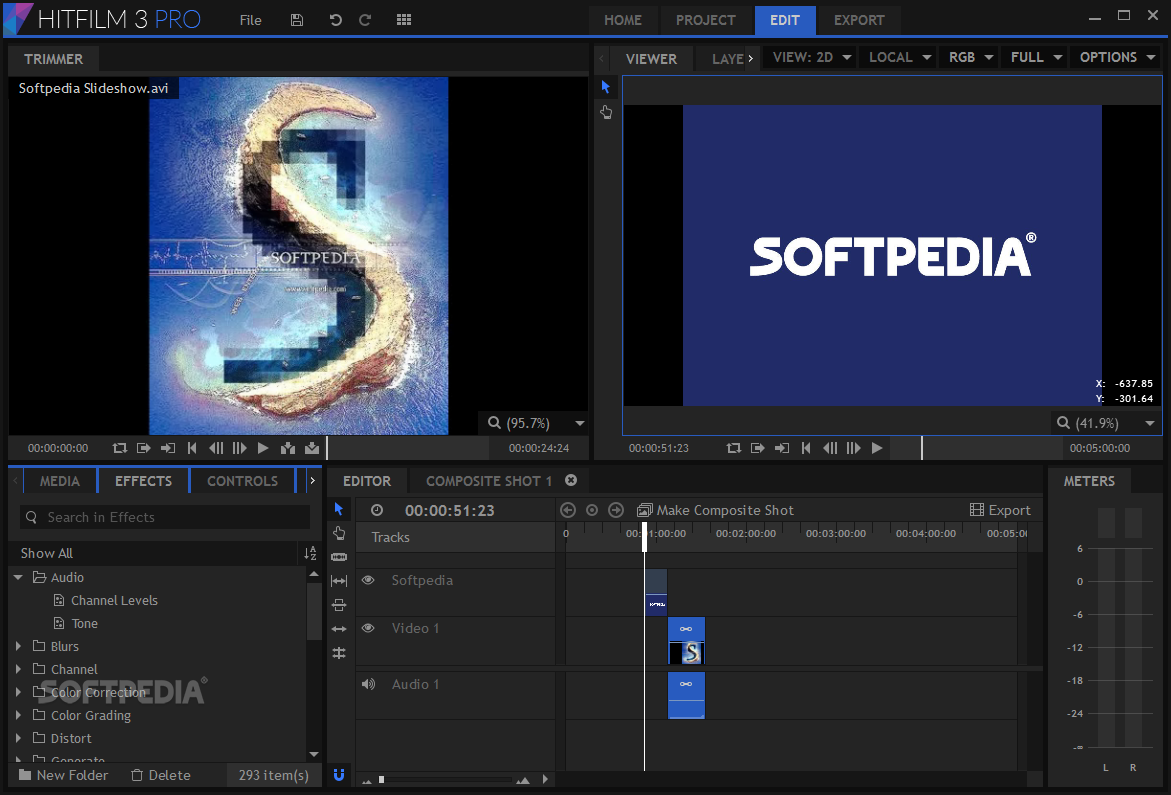Click the Undo arrow in the top bar
The width and height of the screenshot is (1171, 795).
tap(335, 20)
